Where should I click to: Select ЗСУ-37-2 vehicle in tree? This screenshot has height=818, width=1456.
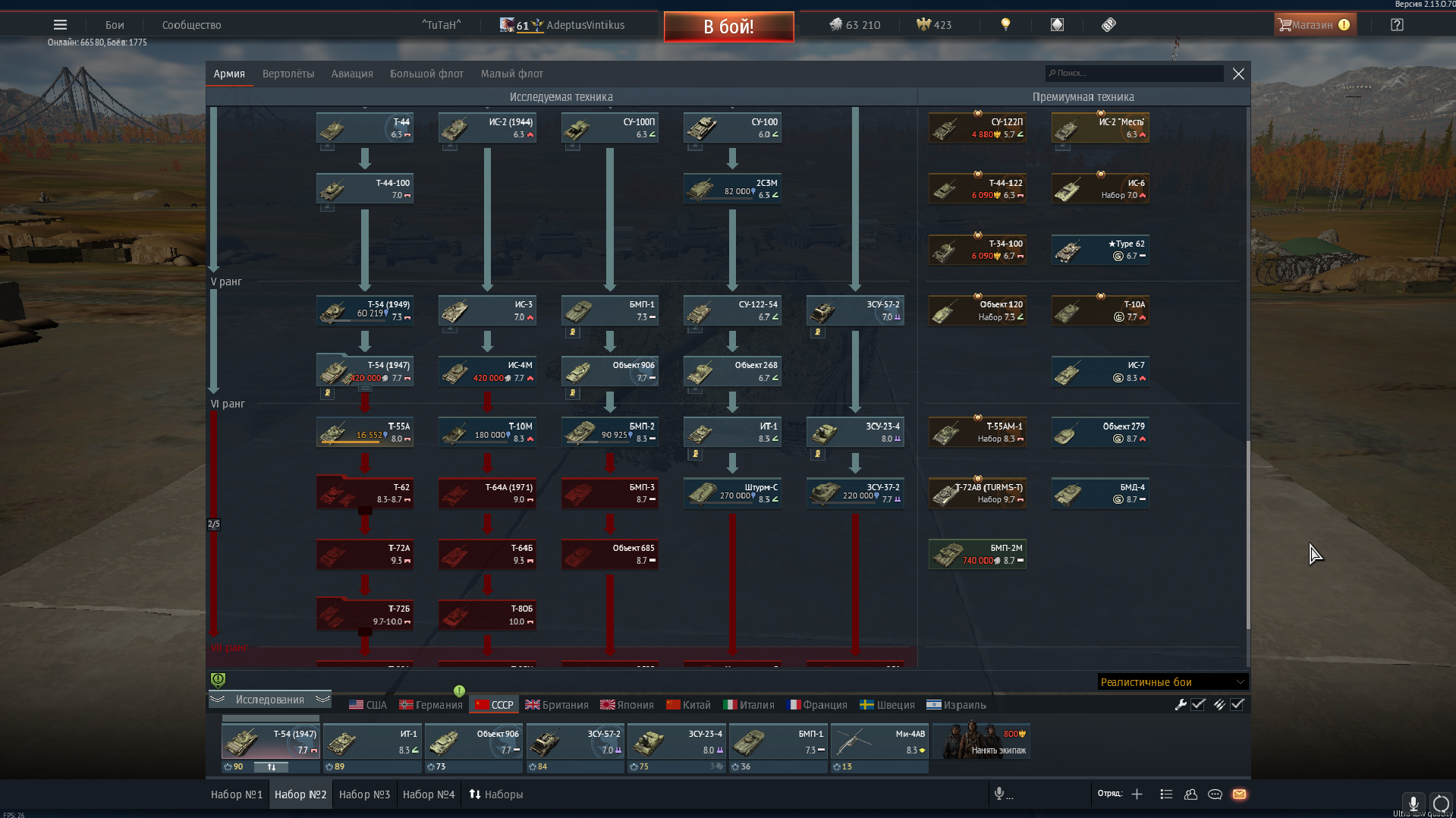click(x=855, y=493)
